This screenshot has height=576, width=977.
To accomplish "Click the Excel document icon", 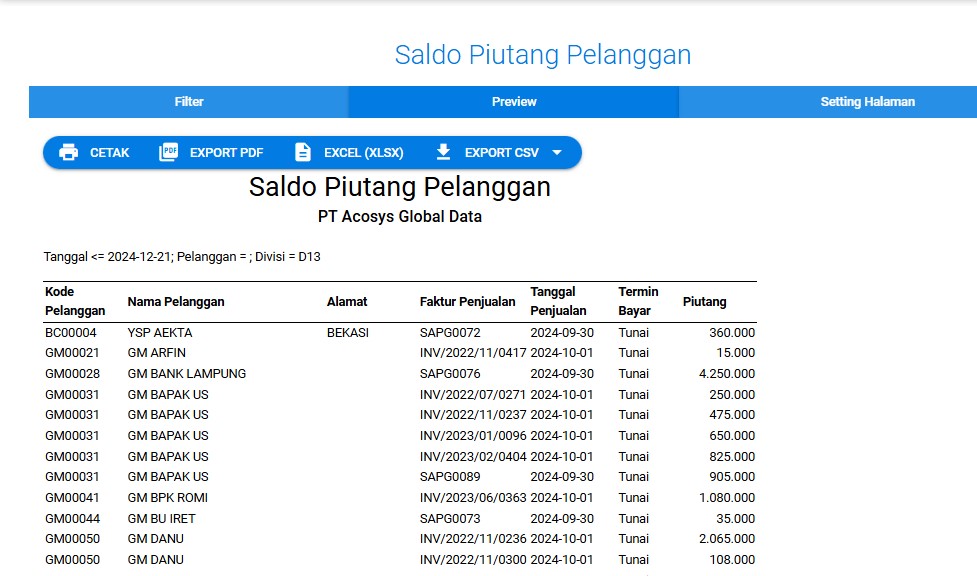I will [302, 153].
